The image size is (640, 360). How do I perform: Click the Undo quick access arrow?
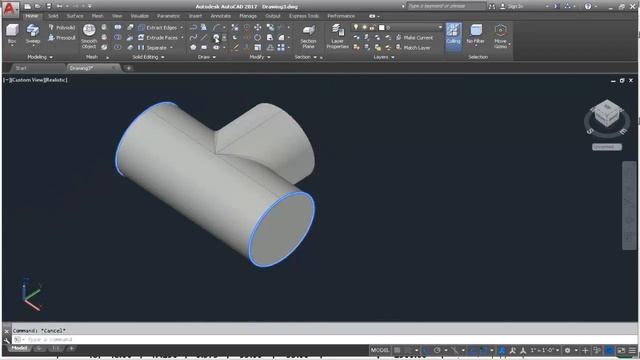point(60,7)
